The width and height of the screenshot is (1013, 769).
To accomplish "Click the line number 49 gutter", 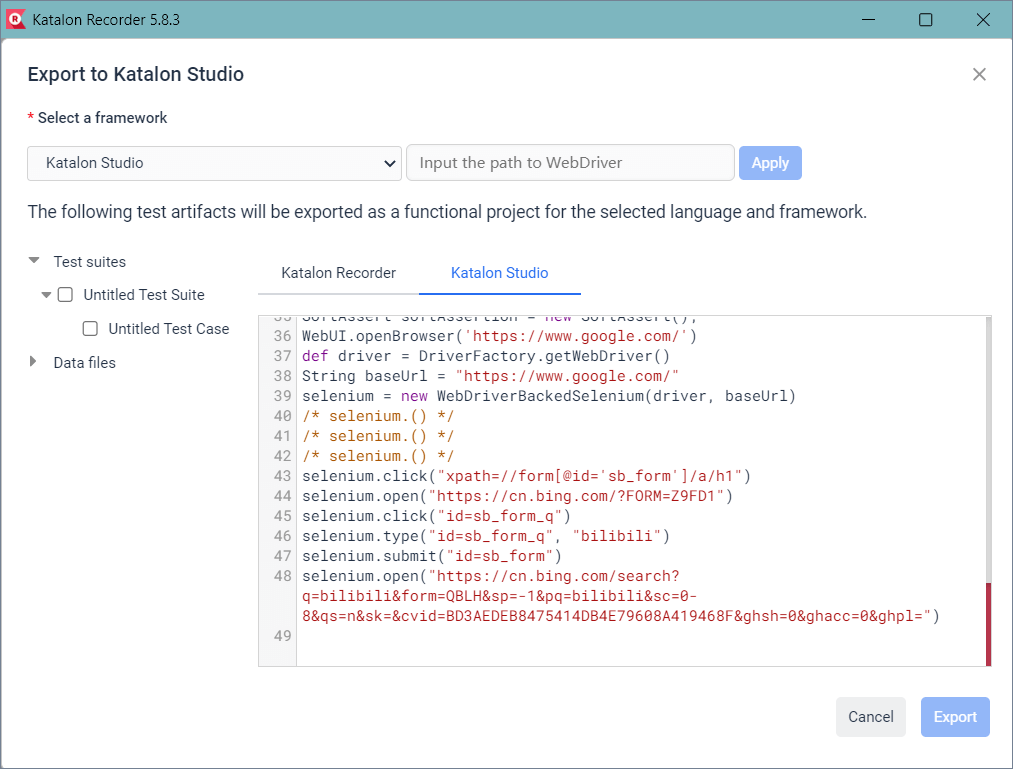I will point(282,636).
